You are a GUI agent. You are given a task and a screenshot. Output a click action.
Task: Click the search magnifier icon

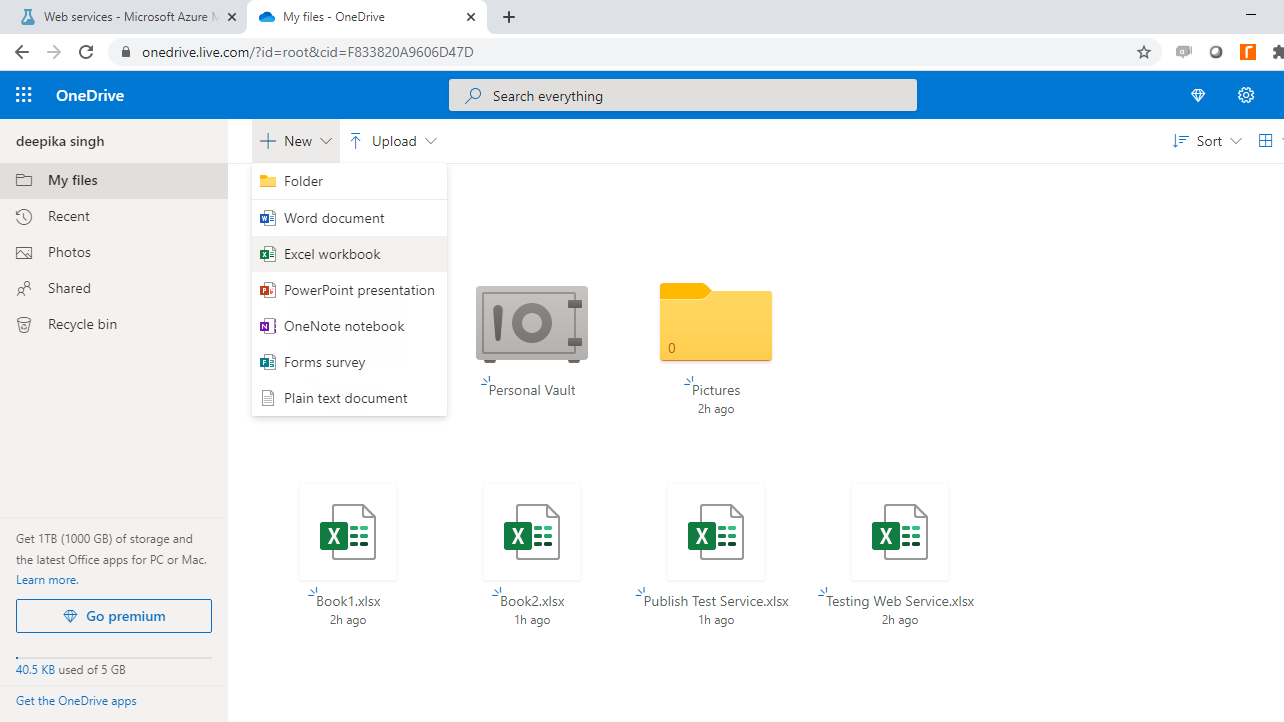473,96
